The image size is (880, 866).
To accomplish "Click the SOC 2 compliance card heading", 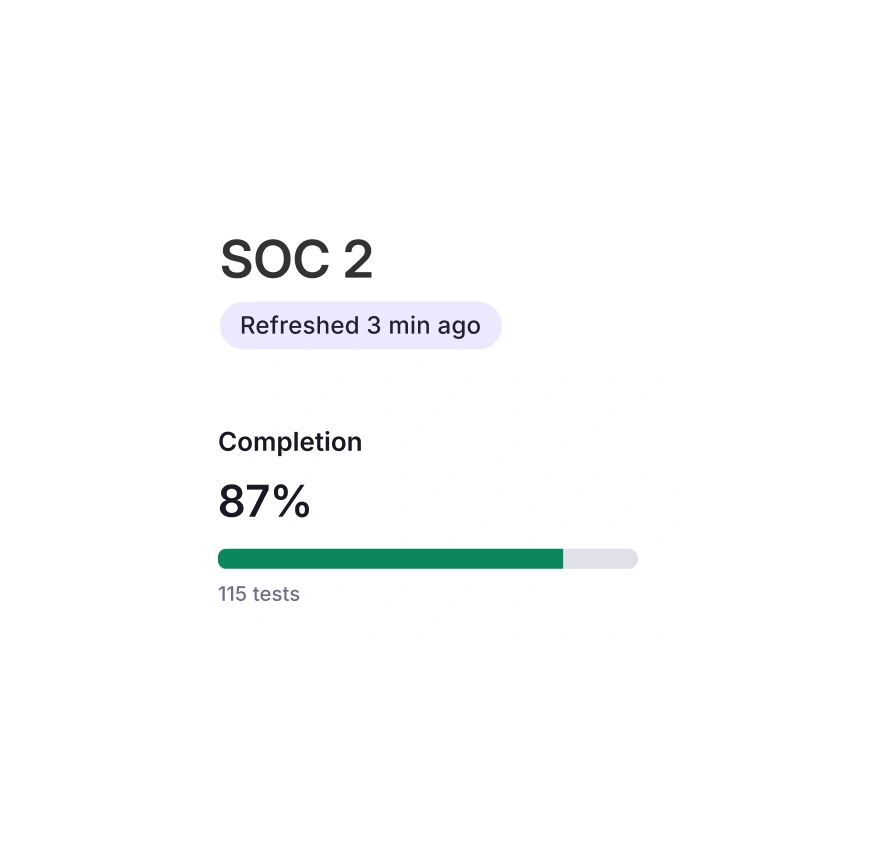I will tap(296, 258).
